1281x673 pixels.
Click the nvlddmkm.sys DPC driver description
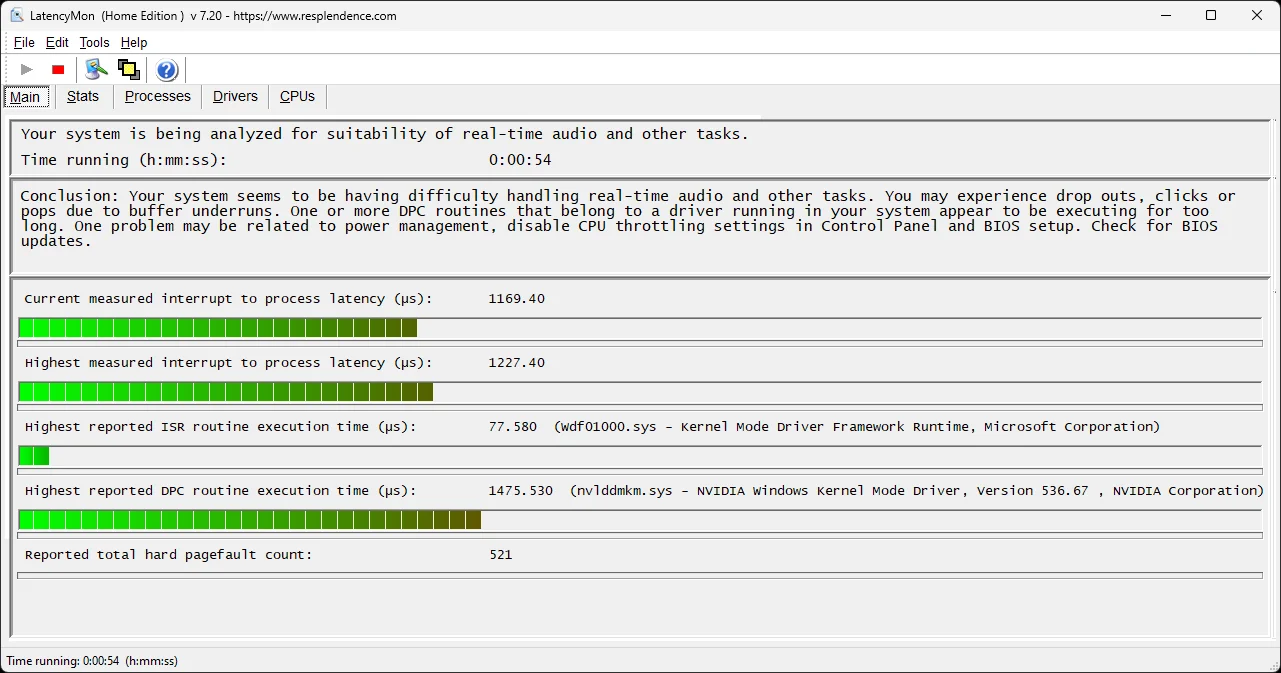click(x=917, y=491)
